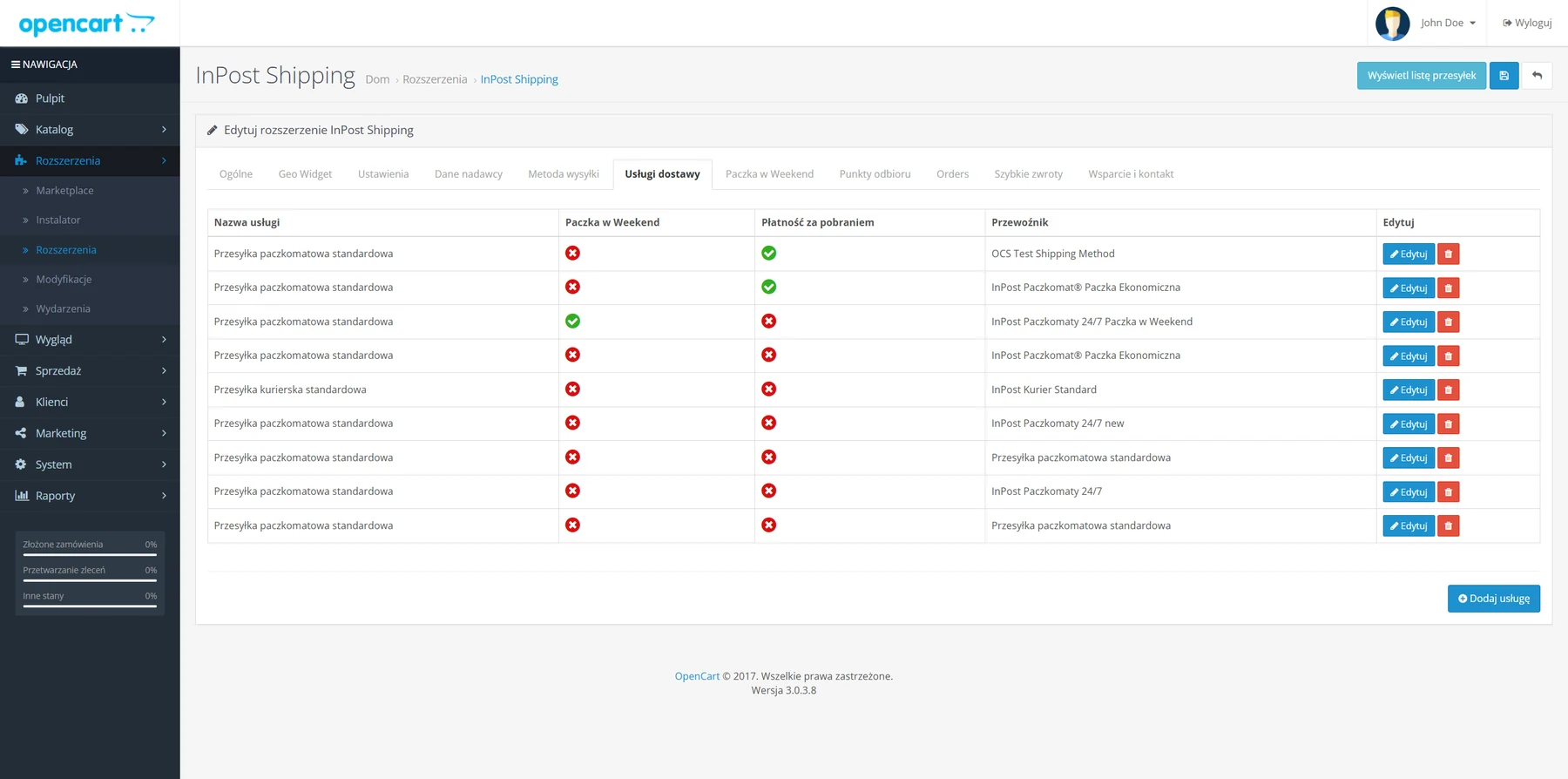Click the Sprzedaż shopping cart icon

point(22,371)
